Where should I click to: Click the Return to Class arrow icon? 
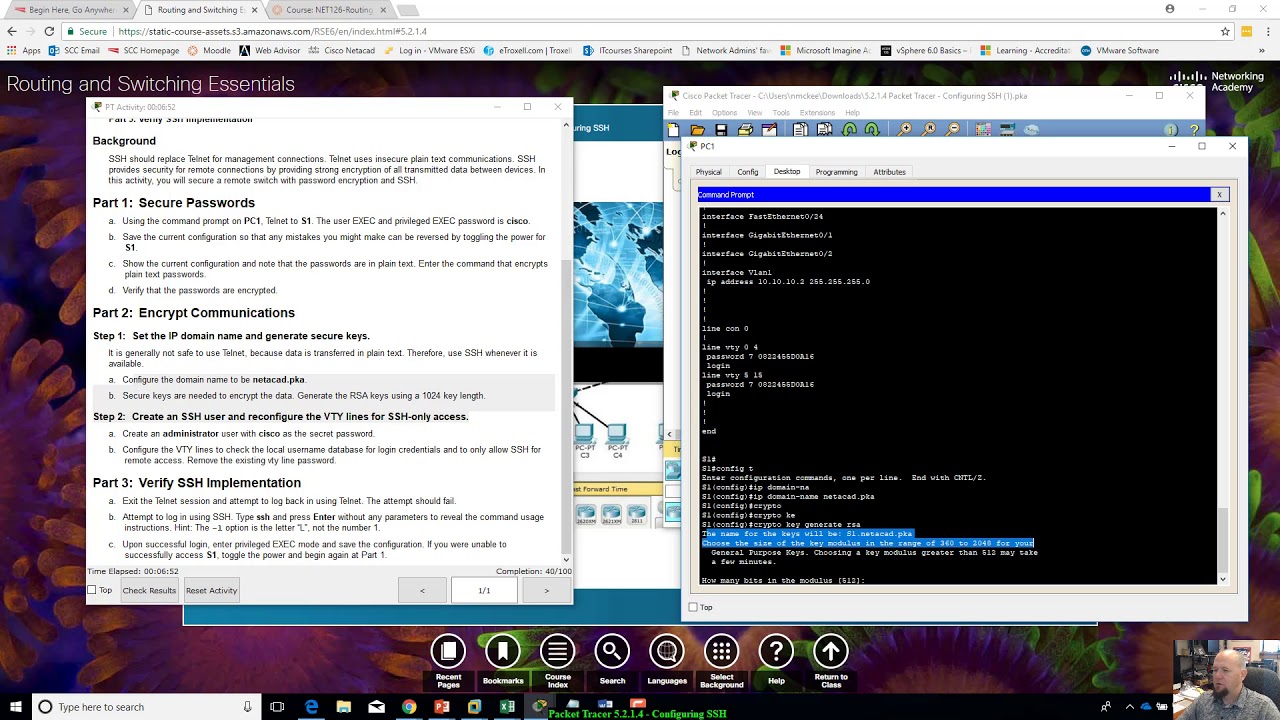(830, 652)
